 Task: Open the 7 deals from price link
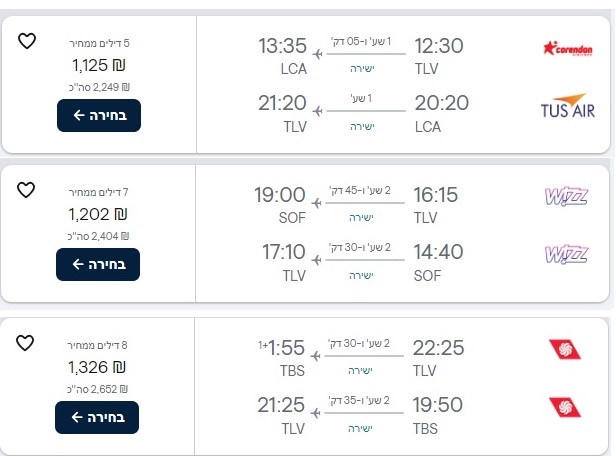[x=98, y=191]
